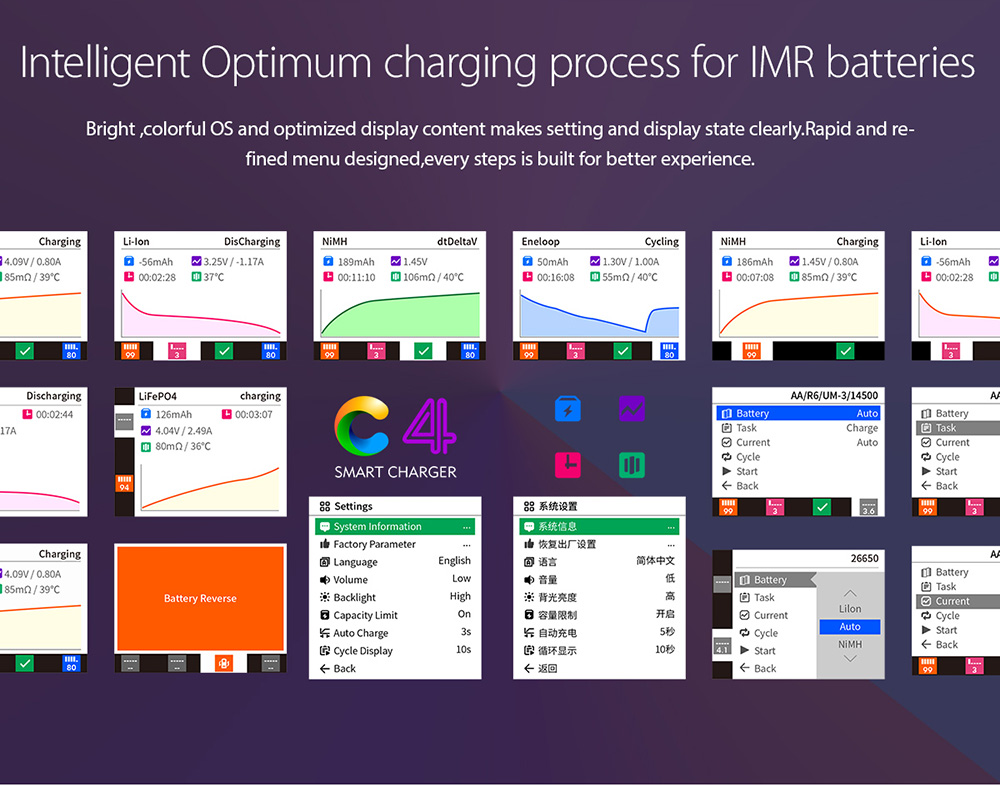
Task: Select the 4.1 slot on 26650 screen
Action: [722, 646]
